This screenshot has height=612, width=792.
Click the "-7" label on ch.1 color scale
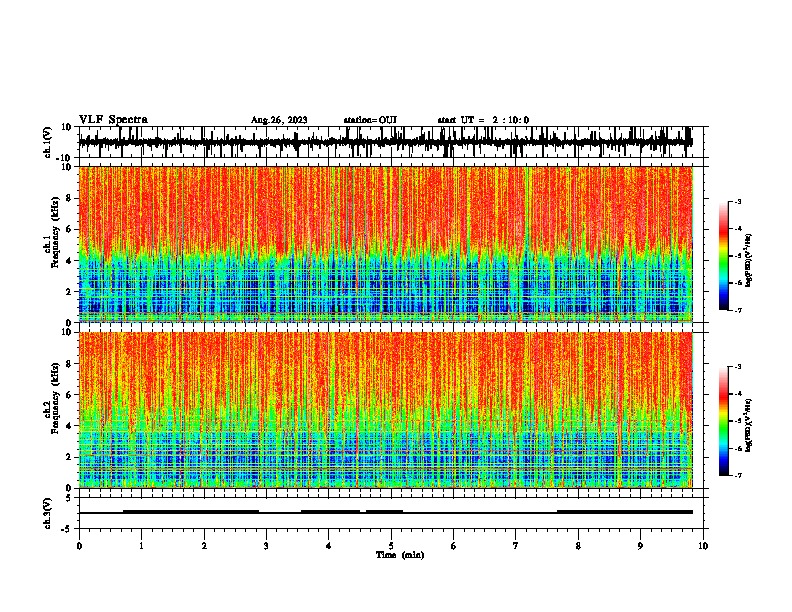[738, 310]
